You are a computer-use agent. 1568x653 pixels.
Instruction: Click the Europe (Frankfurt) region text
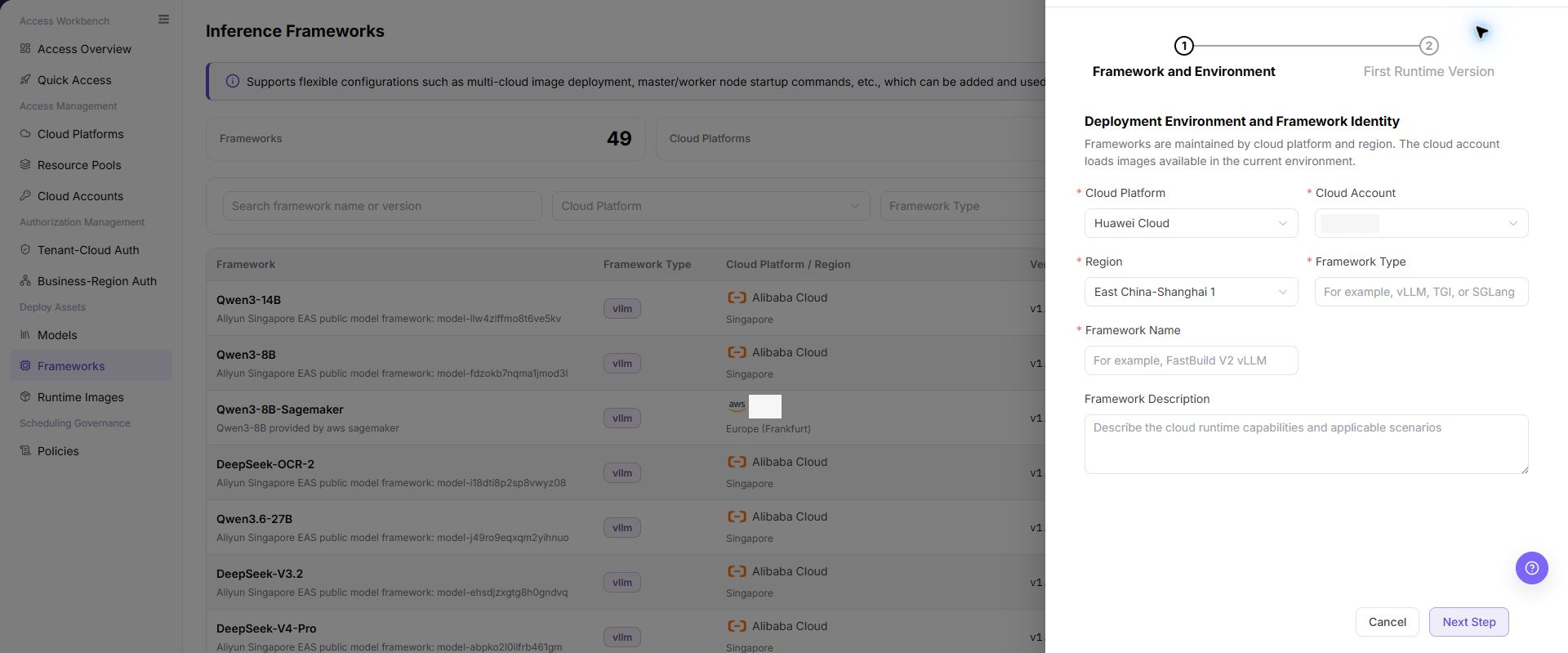pos(768,429)
